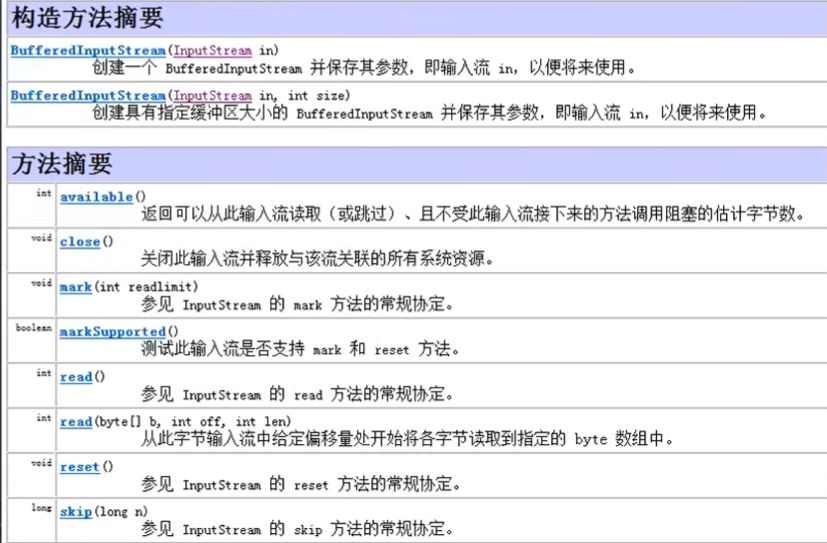
Task: Click the 'boolean' return type of markSupported
Action: 34,328
